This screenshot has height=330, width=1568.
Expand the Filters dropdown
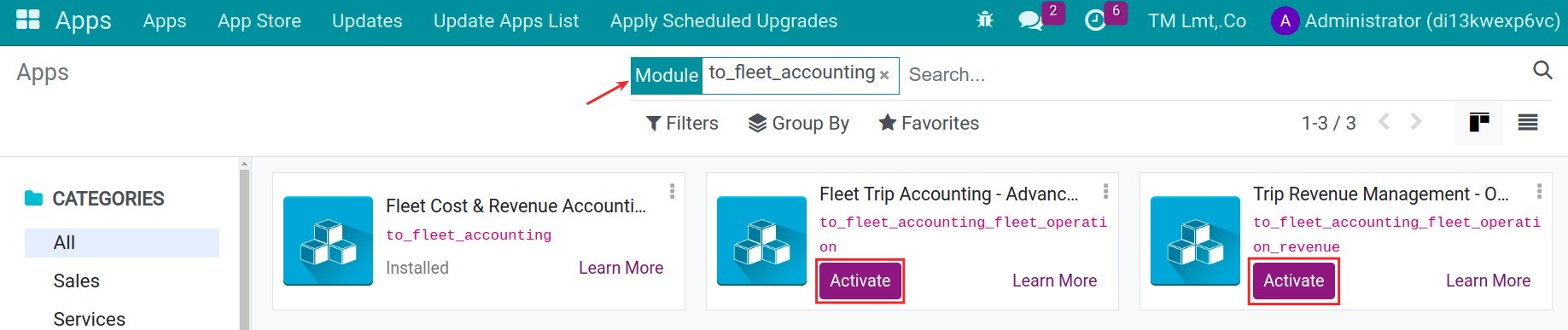(682, 123)
